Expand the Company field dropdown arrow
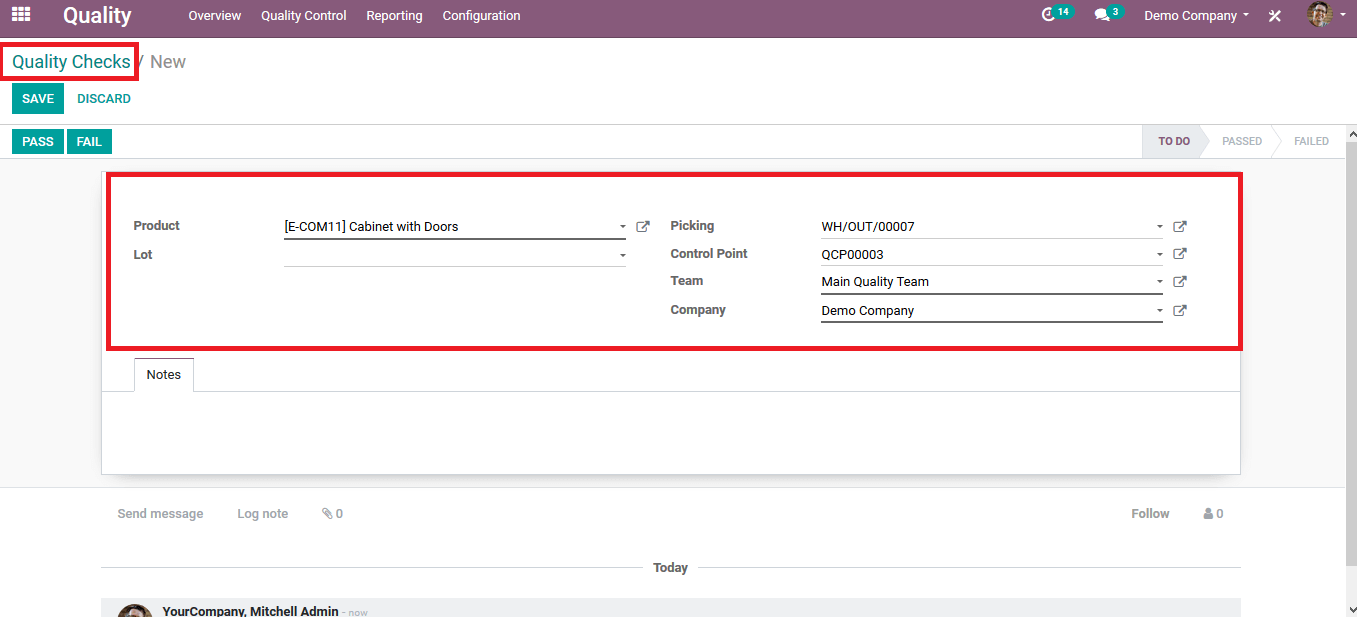The width and height of the screenshot is (1357, 617). click(1160, 311)
